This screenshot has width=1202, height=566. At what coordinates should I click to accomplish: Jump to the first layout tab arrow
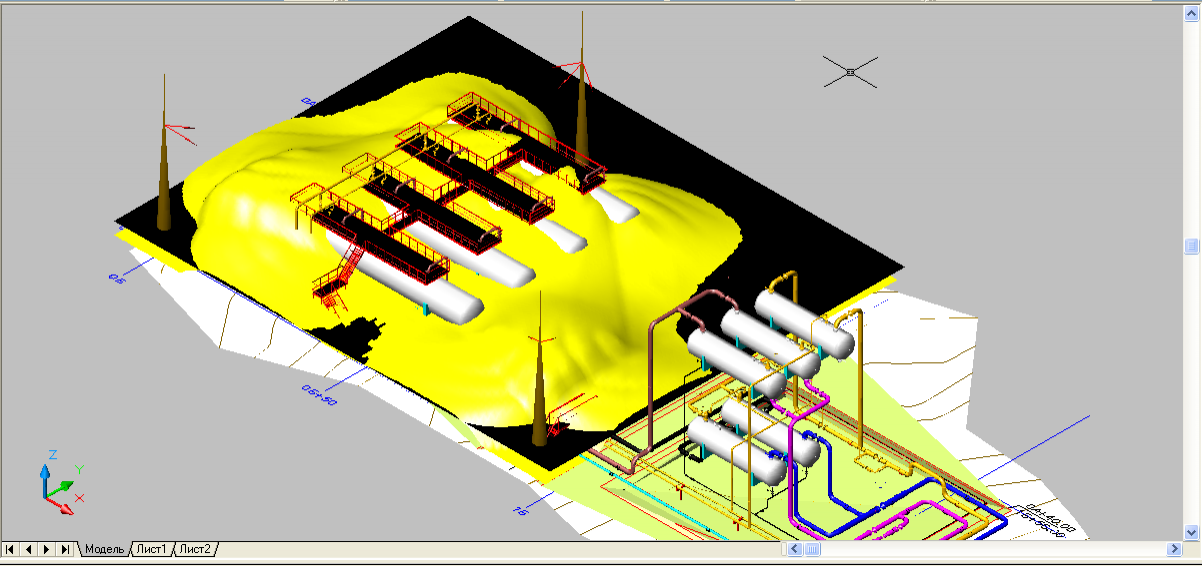click(x=10, y=549)
